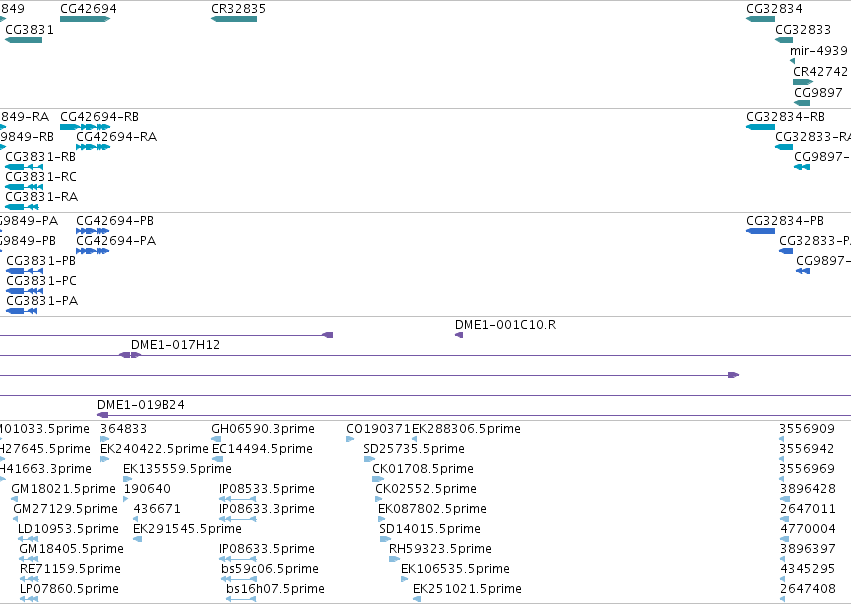
Task: Click the CR42742 gene label
Action: pyautogui.click(x=820, y=72)
